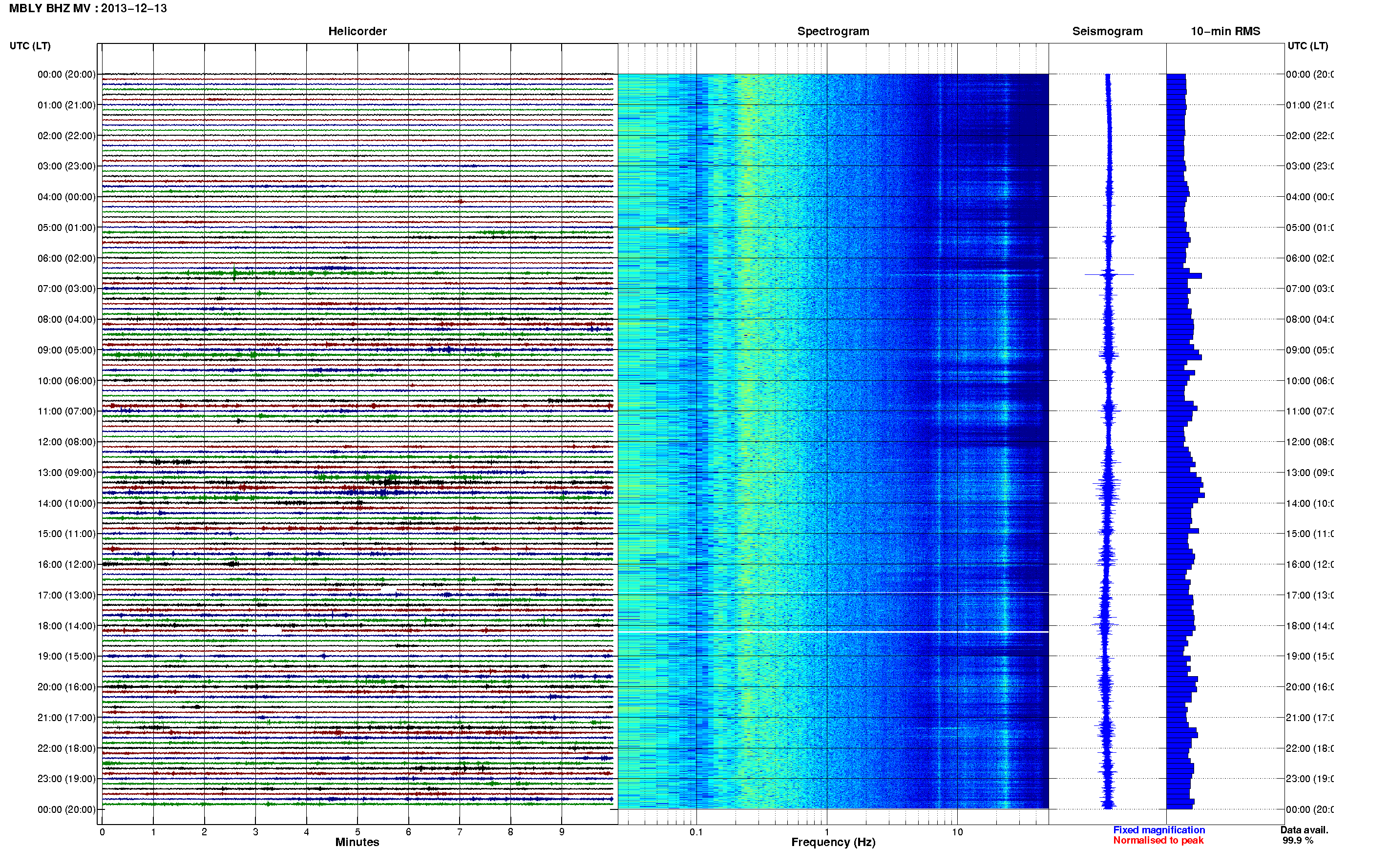
Task: Click left time label 09:00 (05:00)
Action: click(66, 350)
